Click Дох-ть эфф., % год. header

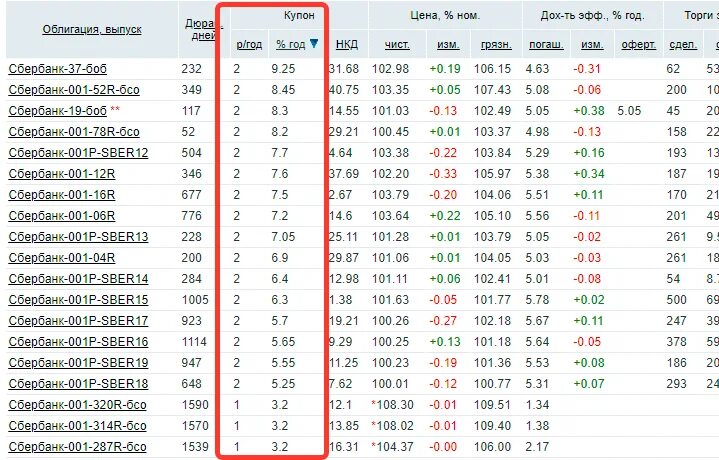coord(592,16)
